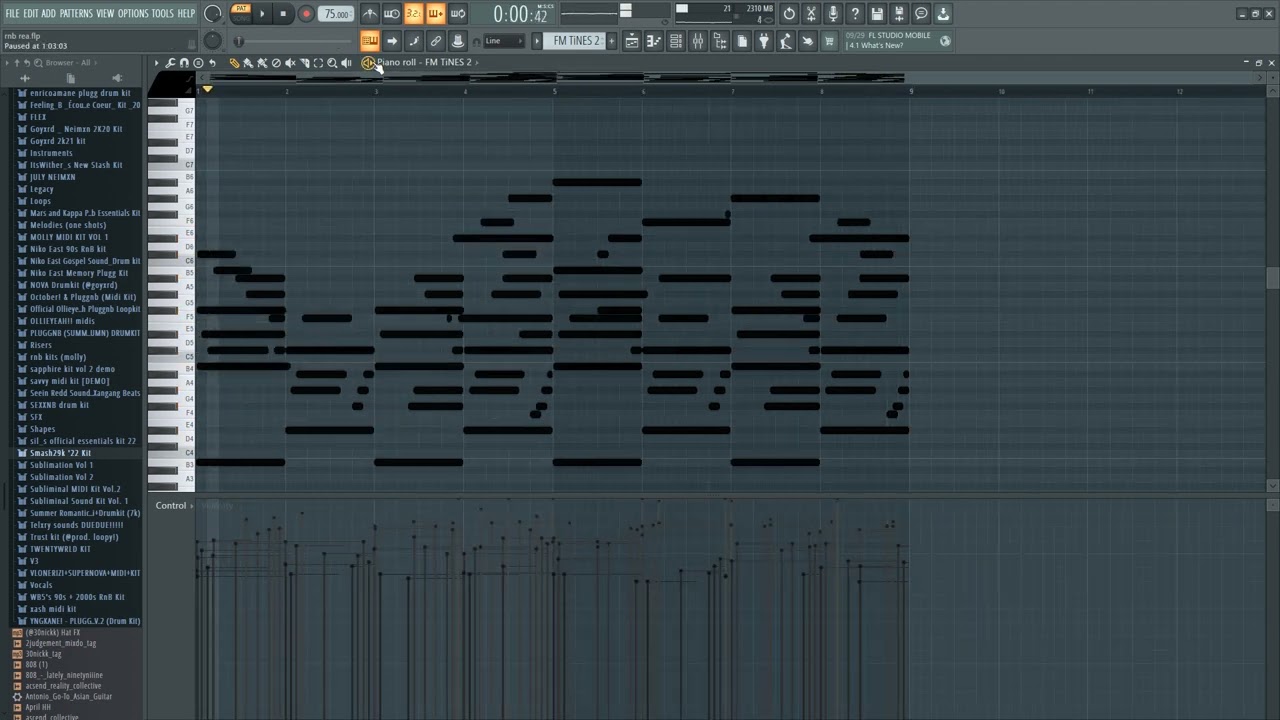
Task: Select the Paint brush tool
Action: 248,63
